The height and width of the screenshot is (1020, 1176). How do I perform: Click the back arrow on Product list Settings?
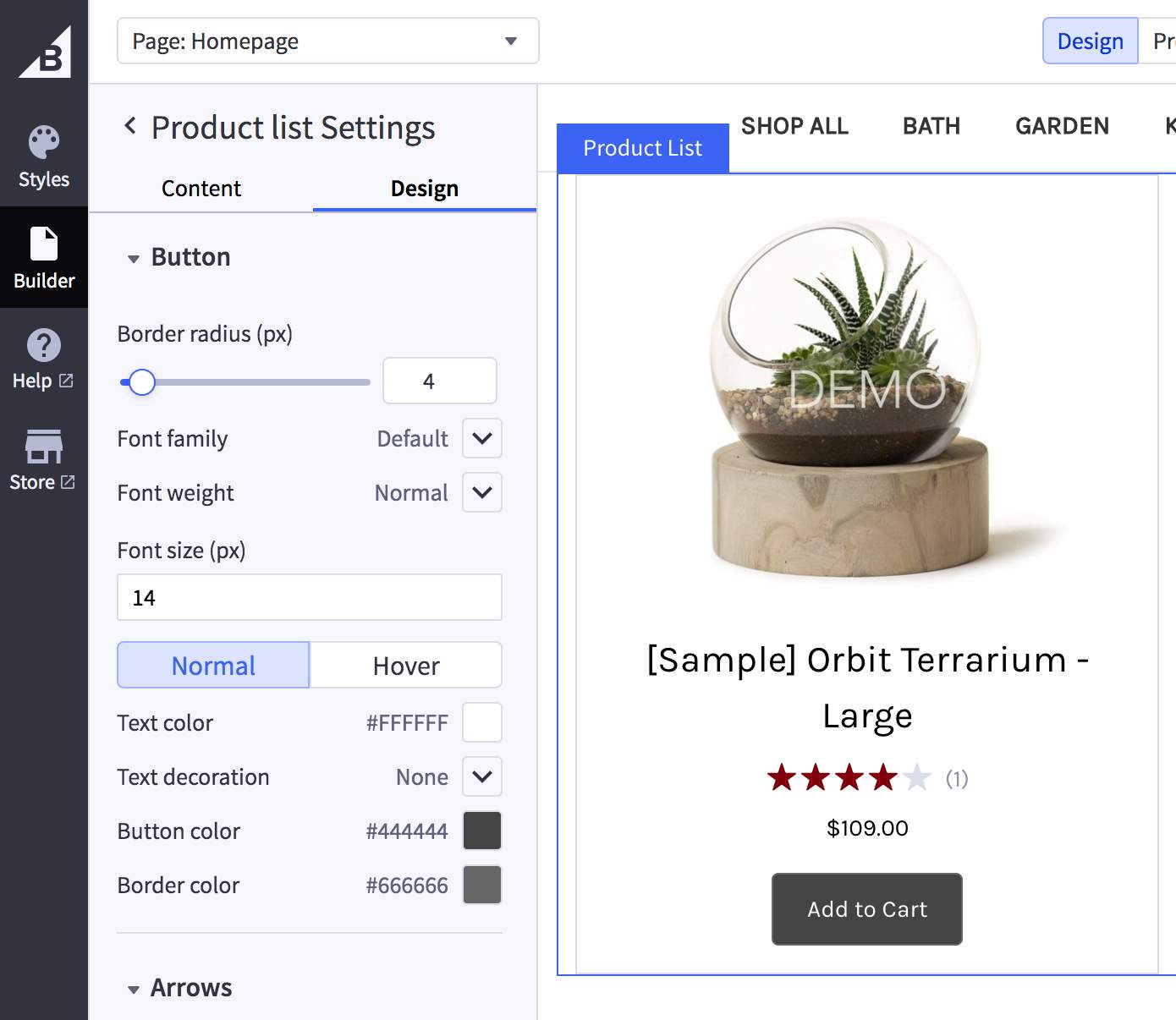tap(130, 125)
